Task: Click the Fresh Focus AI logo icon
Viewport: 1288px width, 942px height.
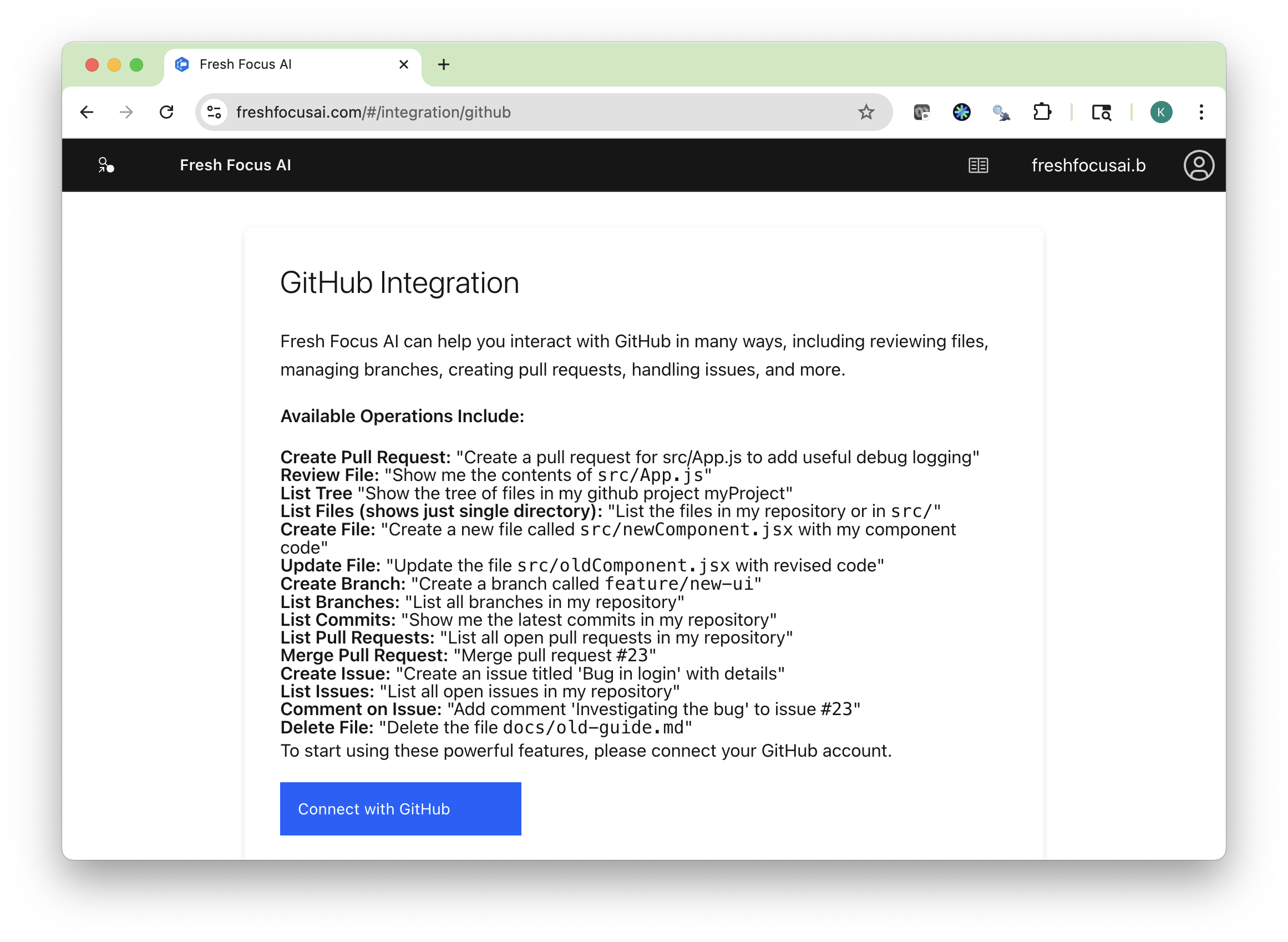Action: click(105, 165)
